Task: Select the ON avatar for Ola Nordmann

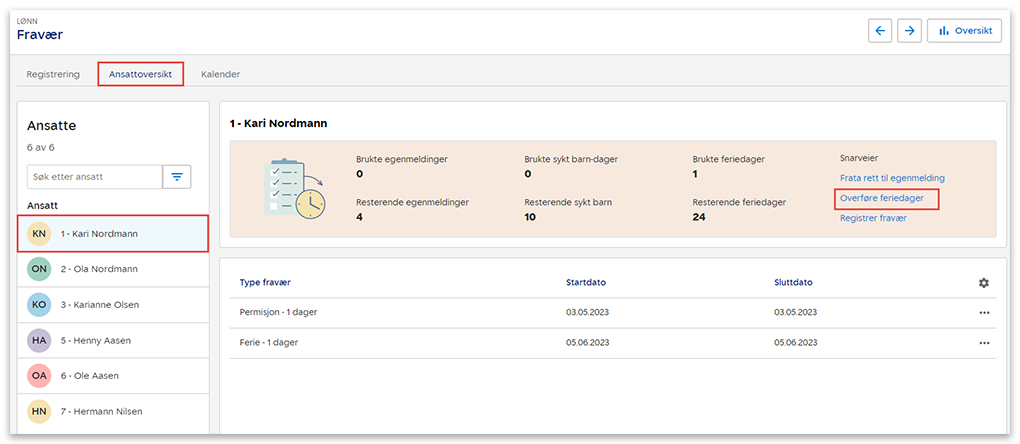Action: point(39,269)
